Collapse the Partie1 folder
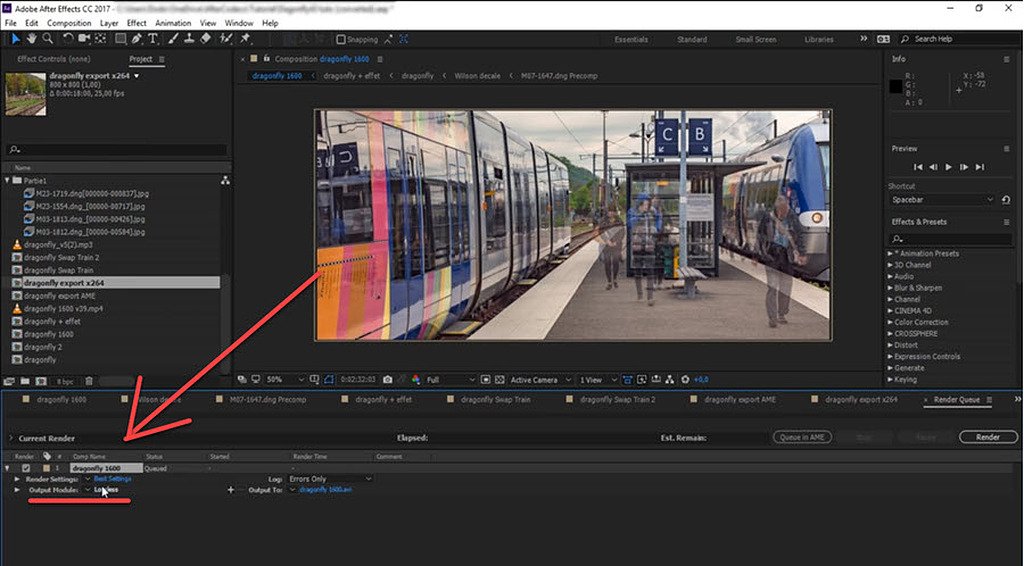This screenshot has width=1024, height=566. (7, 180)
